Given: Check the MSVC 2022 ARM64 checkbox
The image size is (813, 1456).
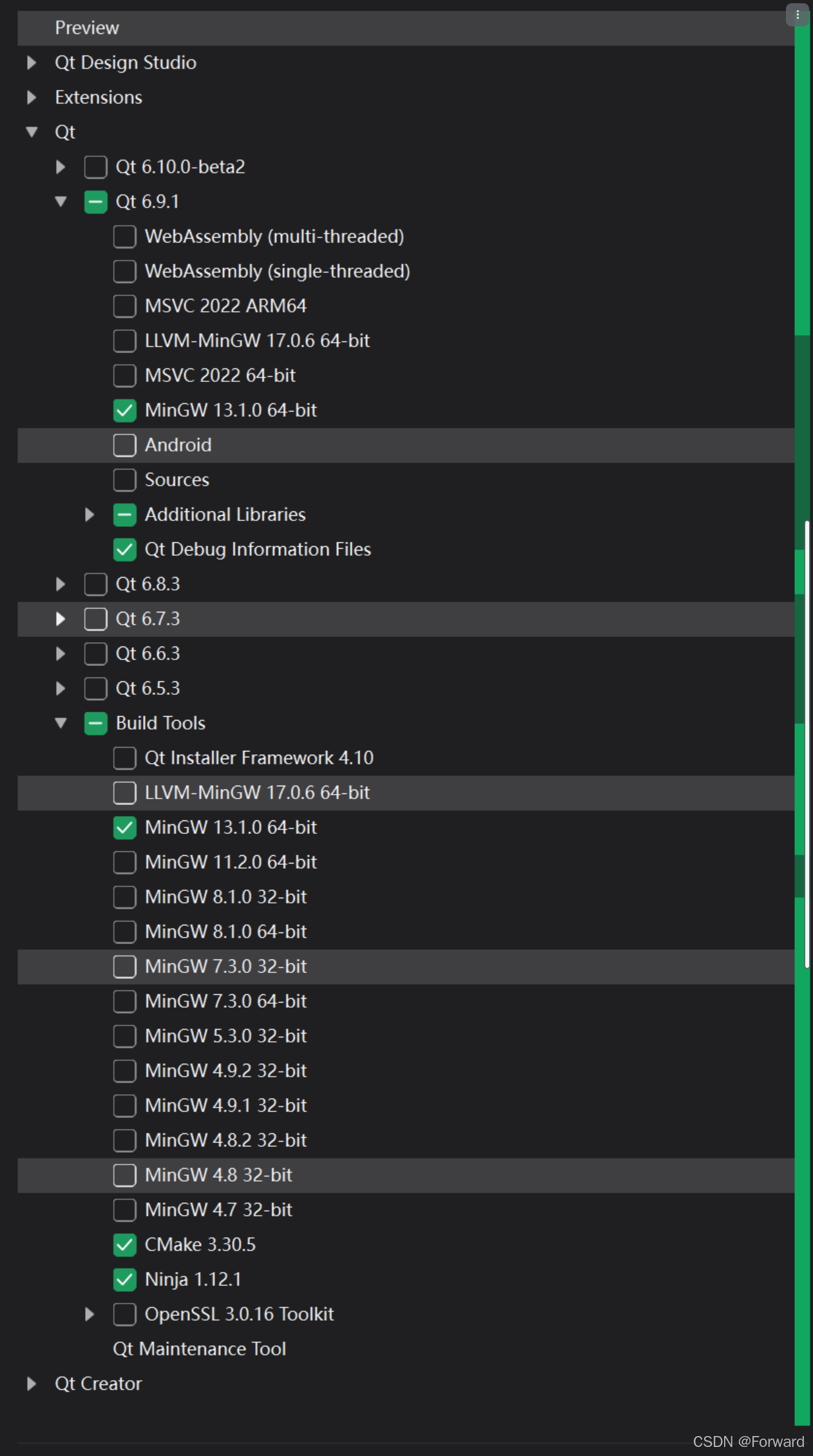Looking at the screenshot, I should 124,306.
